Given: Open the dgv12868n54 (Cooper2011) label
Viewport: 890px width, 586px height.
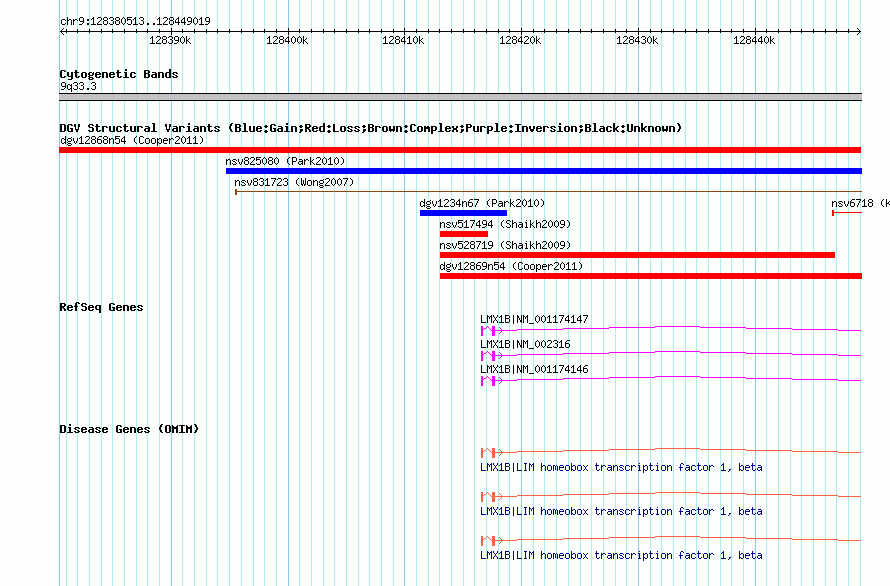Looking at the screenshot, I should point(132,140).
